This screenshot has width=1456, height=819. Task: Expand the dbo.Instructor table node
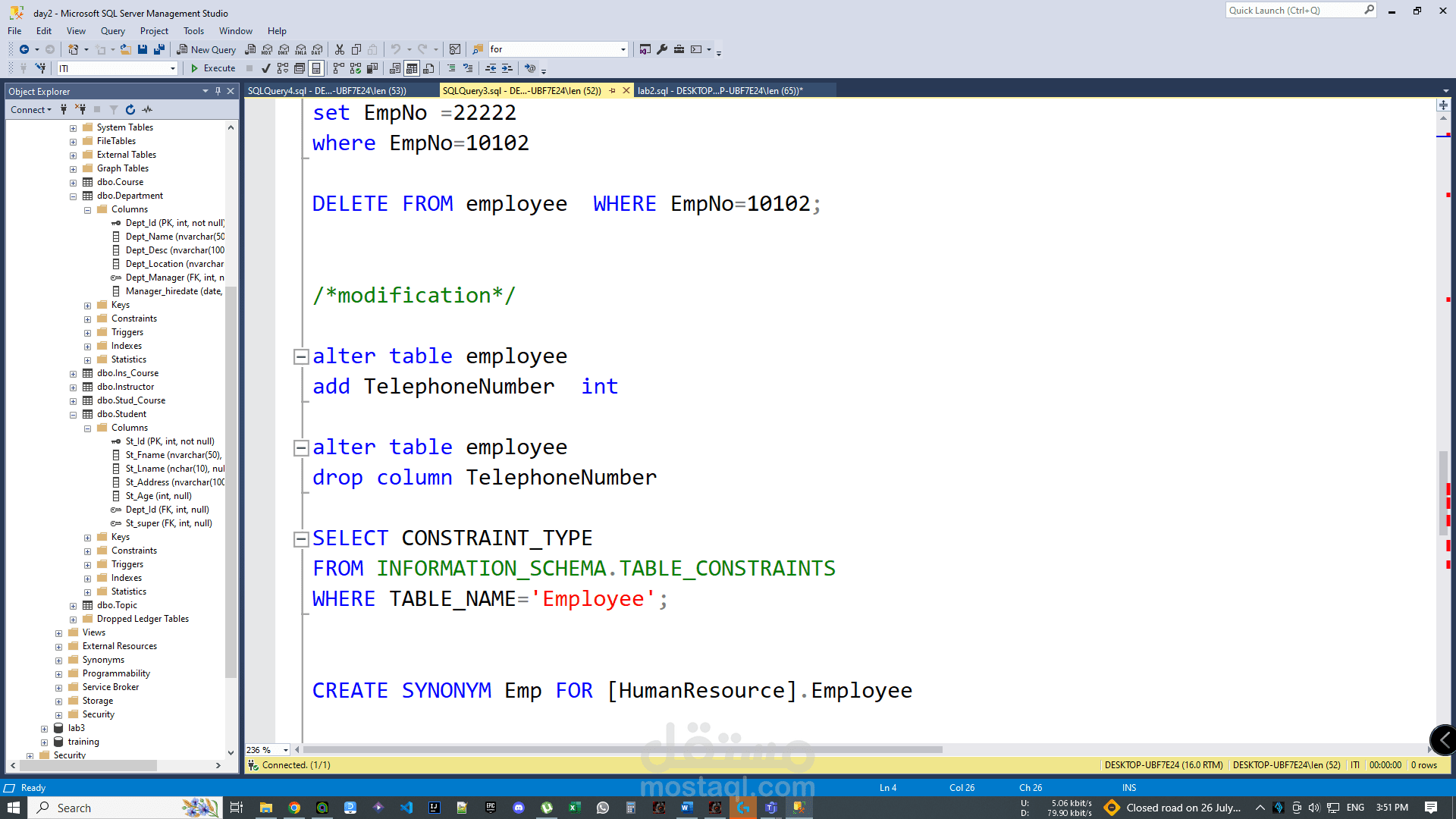(x=74, y=388)
